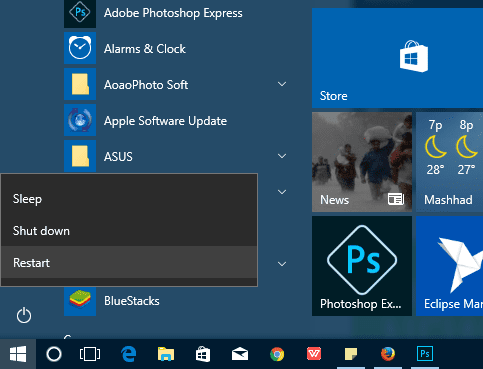The image size is (483, 369).
Task: Launch Microsoft Edge from taskbar
Action: [129, 354]
